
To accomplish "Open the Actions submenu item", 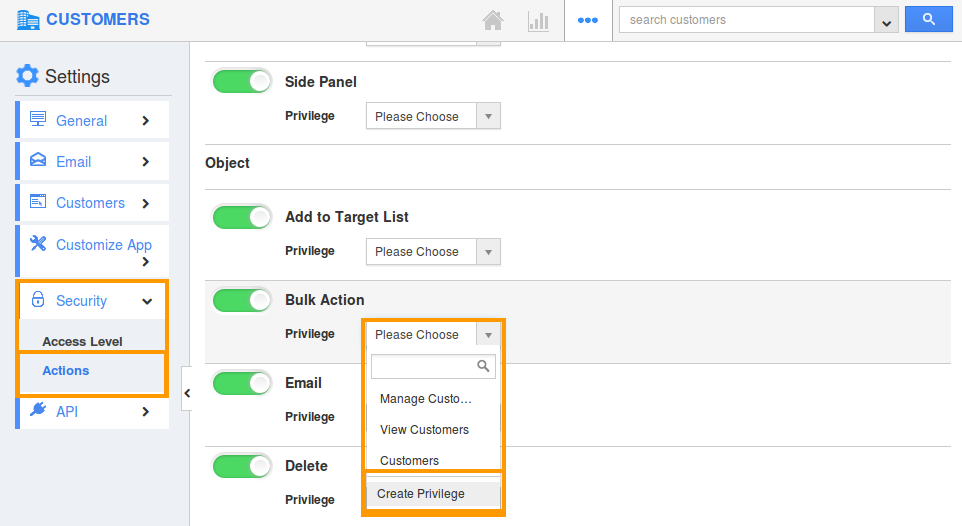I will [x=66, y=371].
